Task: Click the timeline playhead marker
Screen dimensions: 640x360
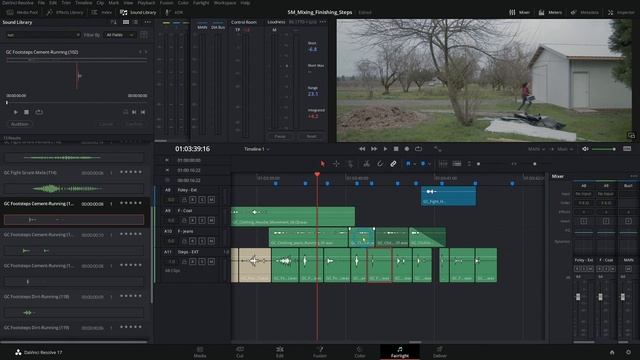Action: [317, 174]
